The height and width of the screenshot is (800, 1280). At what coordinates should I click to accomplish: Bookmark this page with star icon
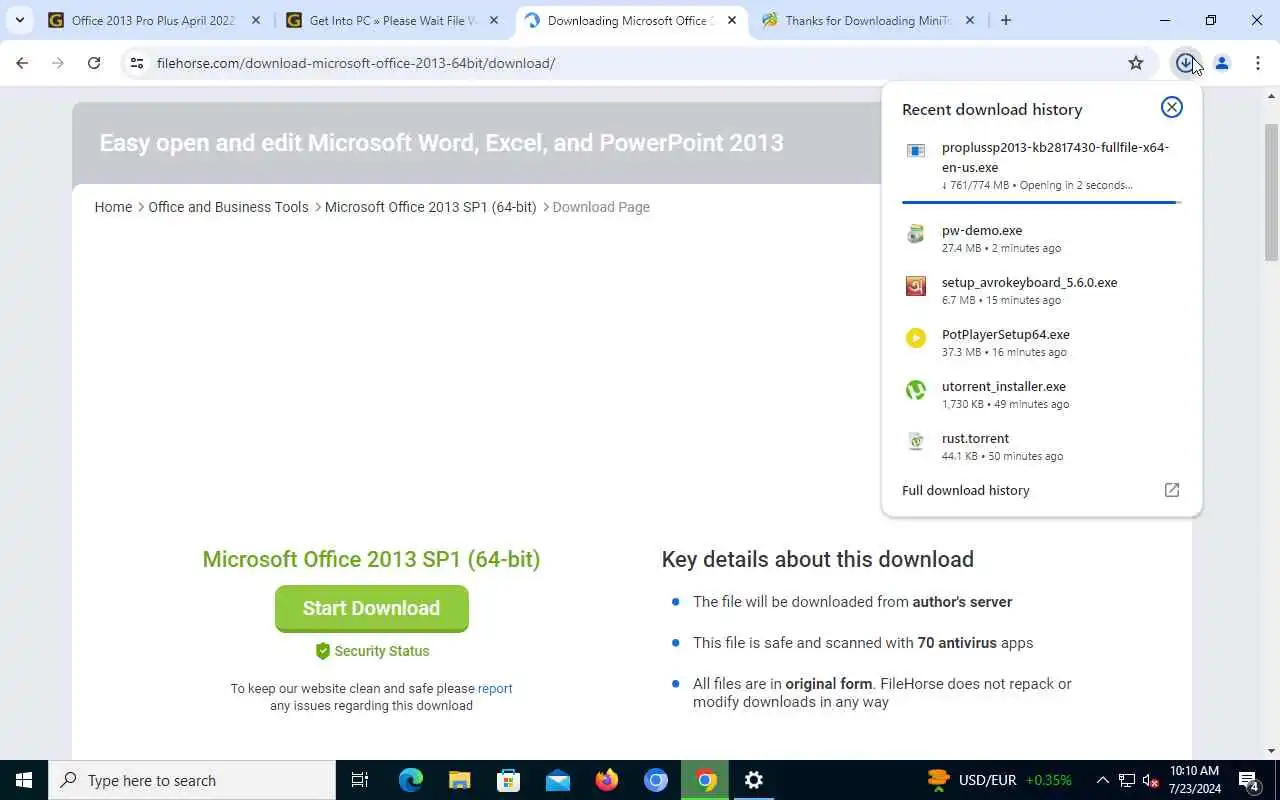click(1136, 63)
